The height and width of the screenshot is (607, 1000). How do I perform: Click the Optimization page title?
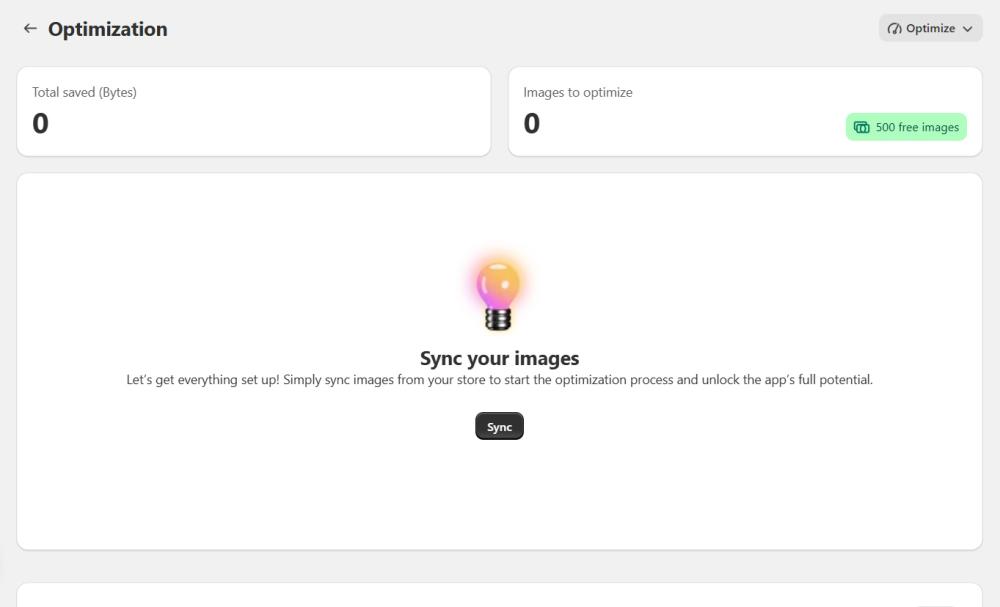click(108, 29)
